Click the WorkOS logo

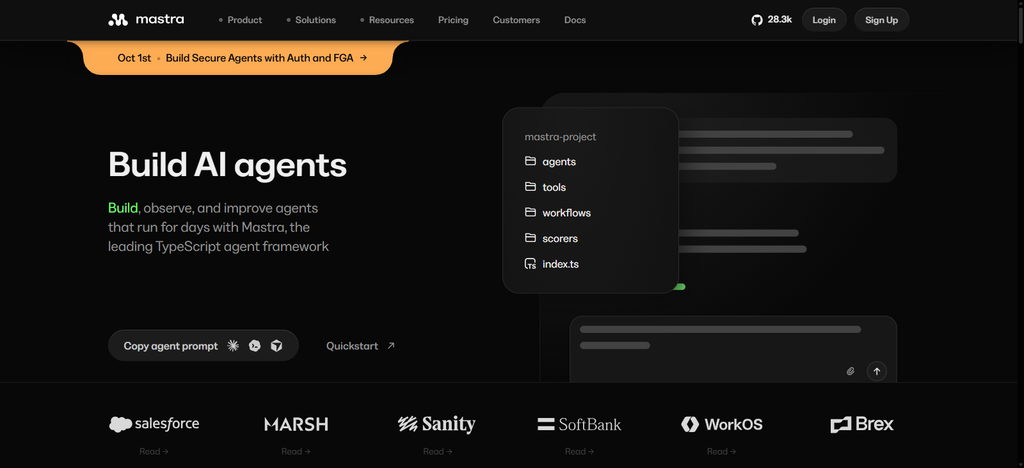(x=722, y=424)
